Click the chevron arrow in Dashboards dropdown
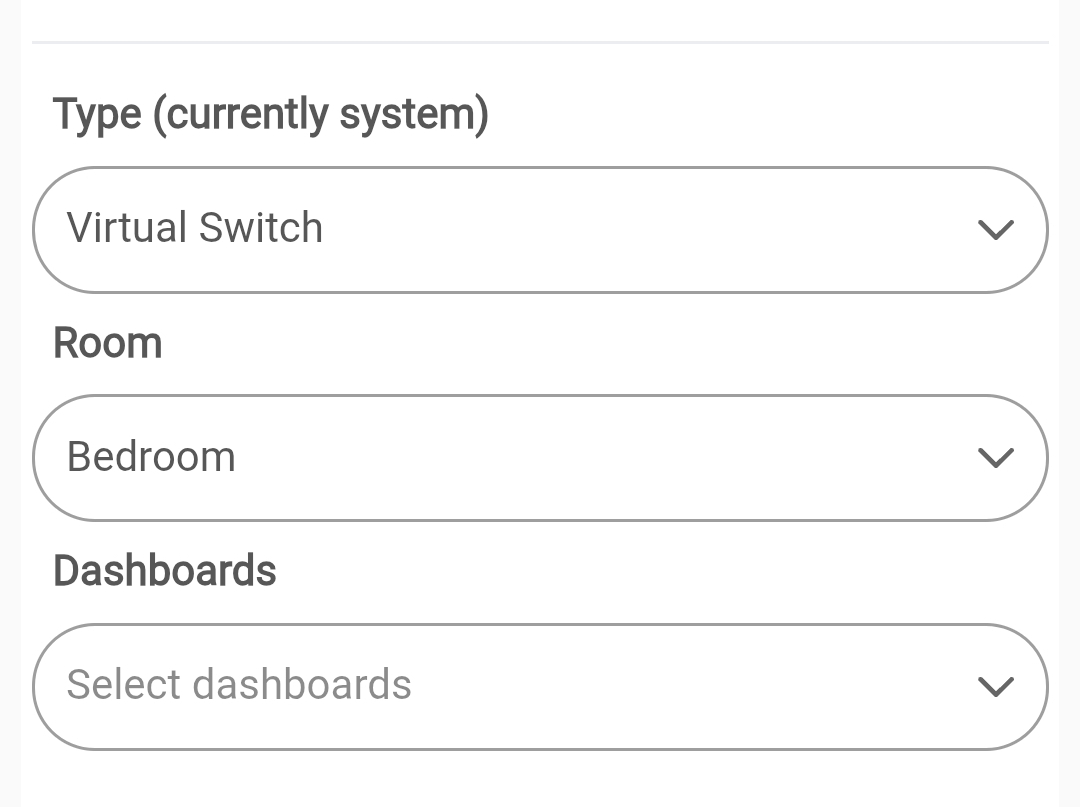 coord(995,687)
